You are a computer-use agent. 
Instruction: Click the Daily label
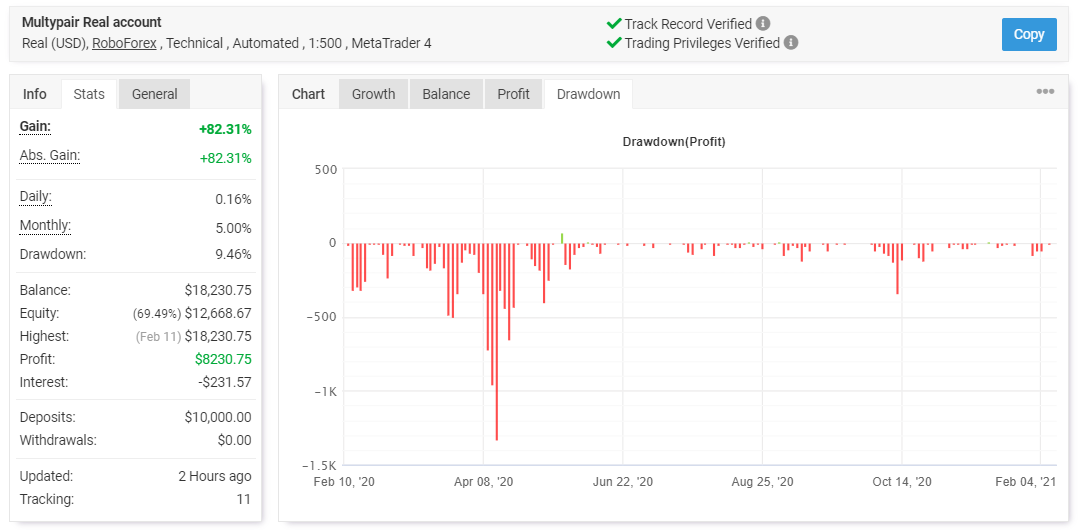[x=36, y=197]
